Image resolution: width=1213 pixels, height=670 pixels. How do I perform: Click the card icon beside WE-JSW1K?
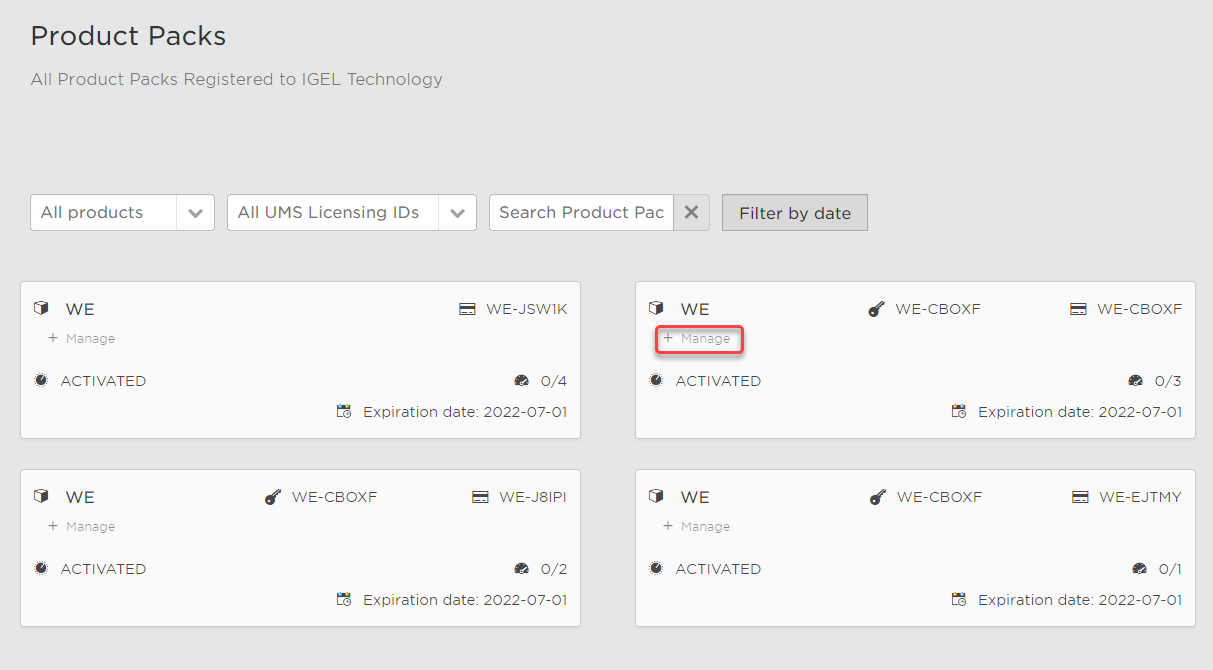(467, 309)
